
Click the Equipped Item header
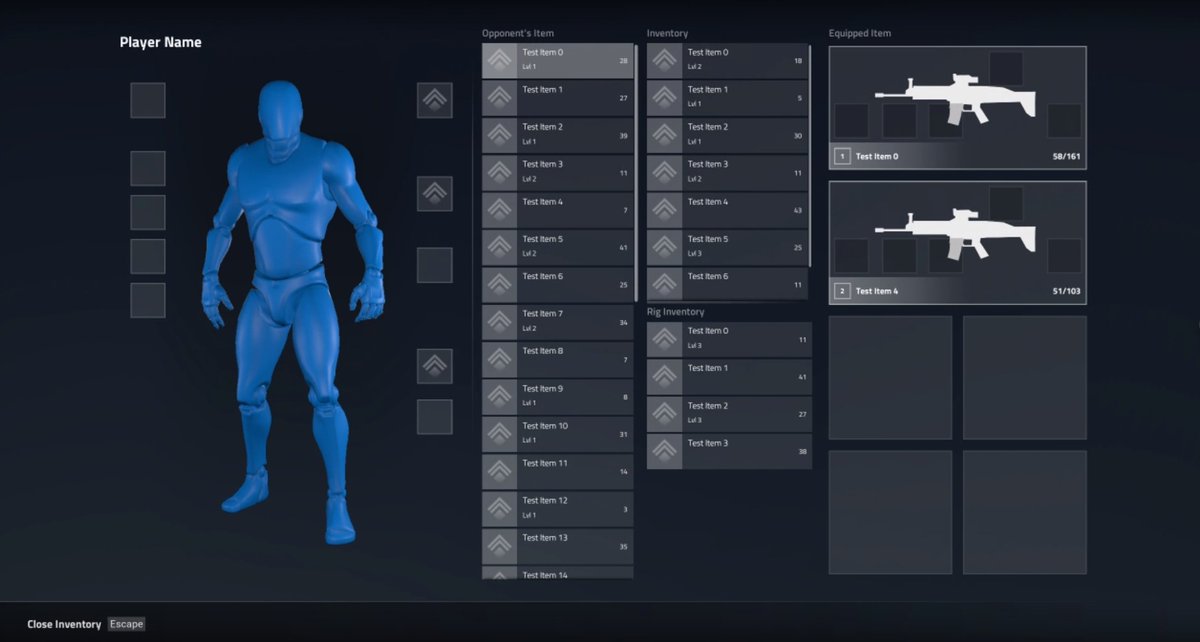[x=860, y=33]
